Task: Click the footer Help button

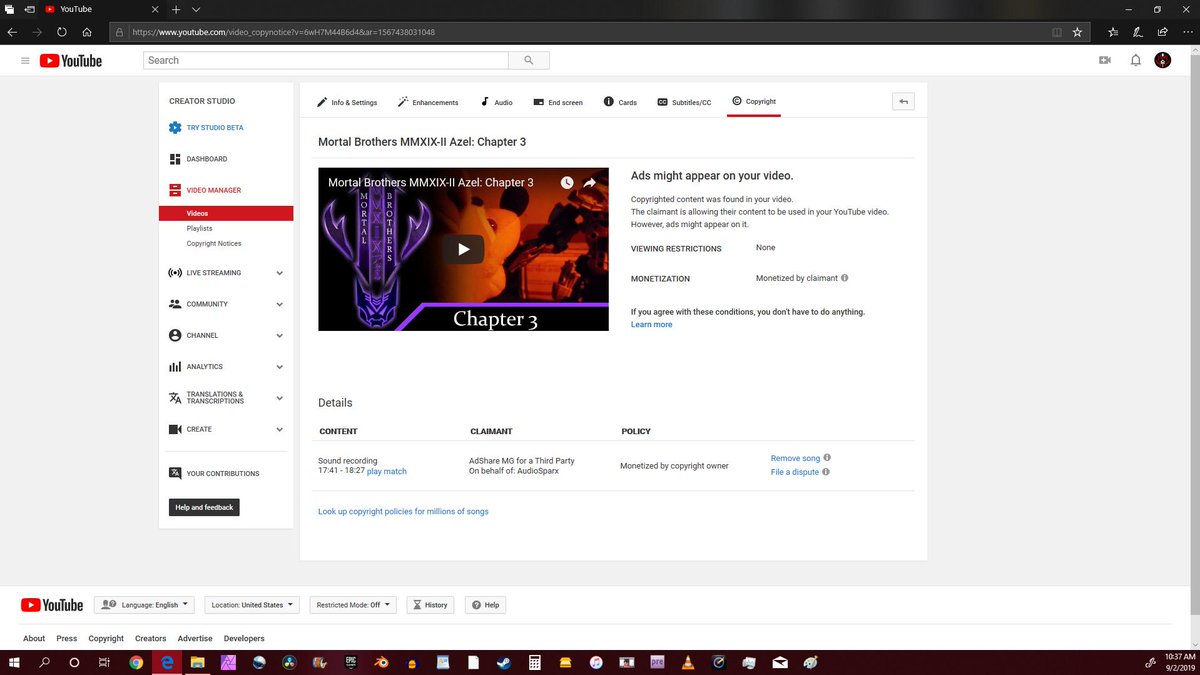Action: pyautogui.click(x=485, y=605)
